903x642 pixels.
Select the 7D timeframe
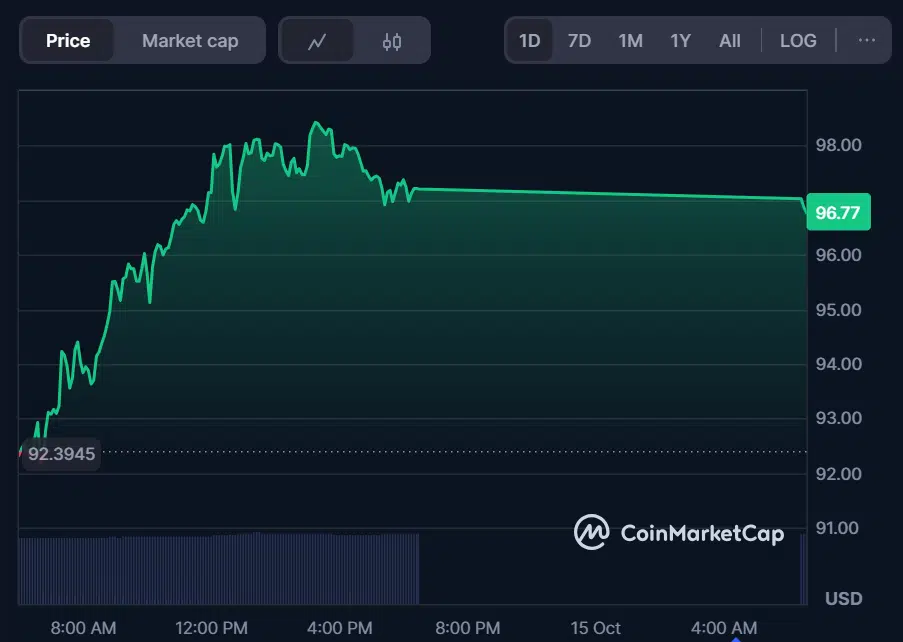(x=579, y=40)
